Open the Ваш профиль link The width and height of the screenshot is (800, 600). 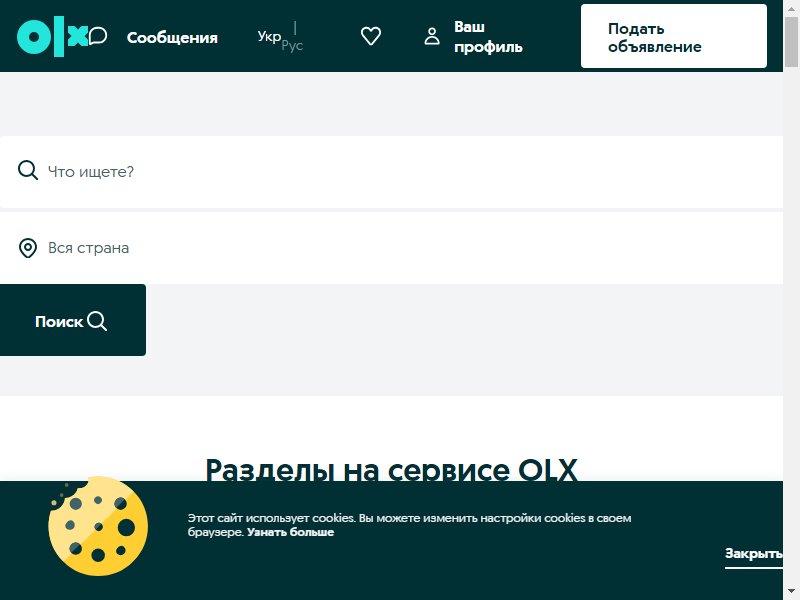(x=488, y=37)
